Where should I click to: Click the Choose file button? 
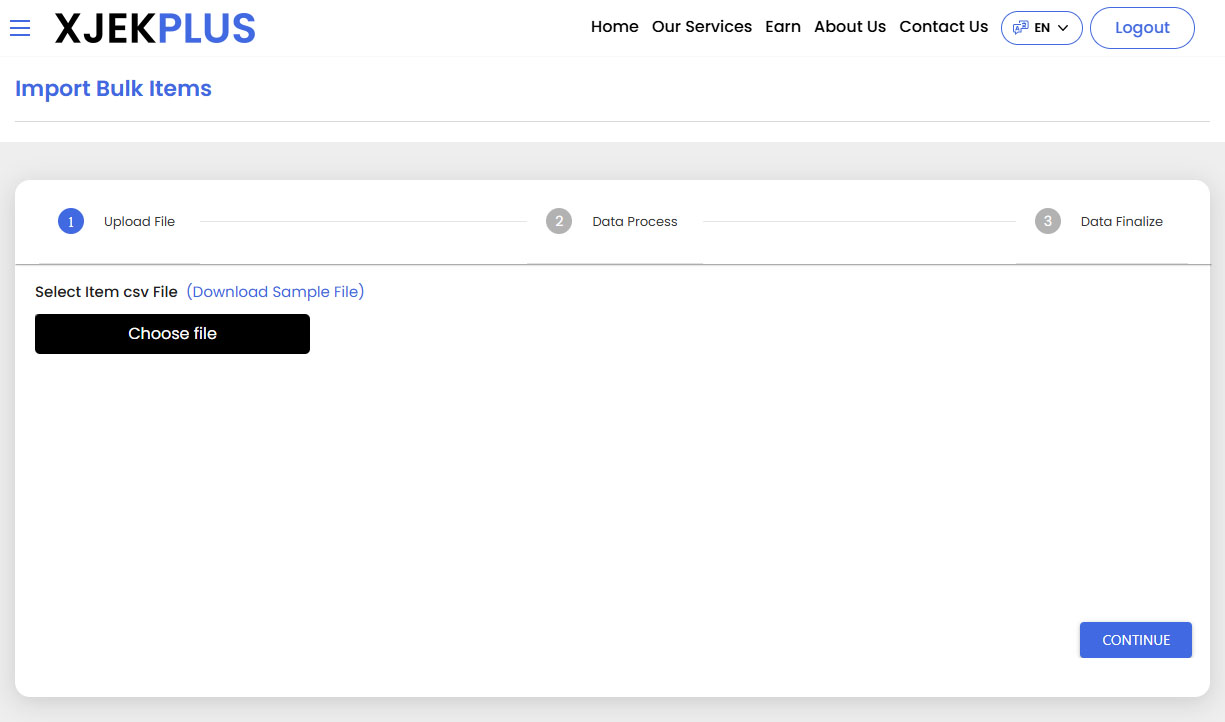pos(172,334)
